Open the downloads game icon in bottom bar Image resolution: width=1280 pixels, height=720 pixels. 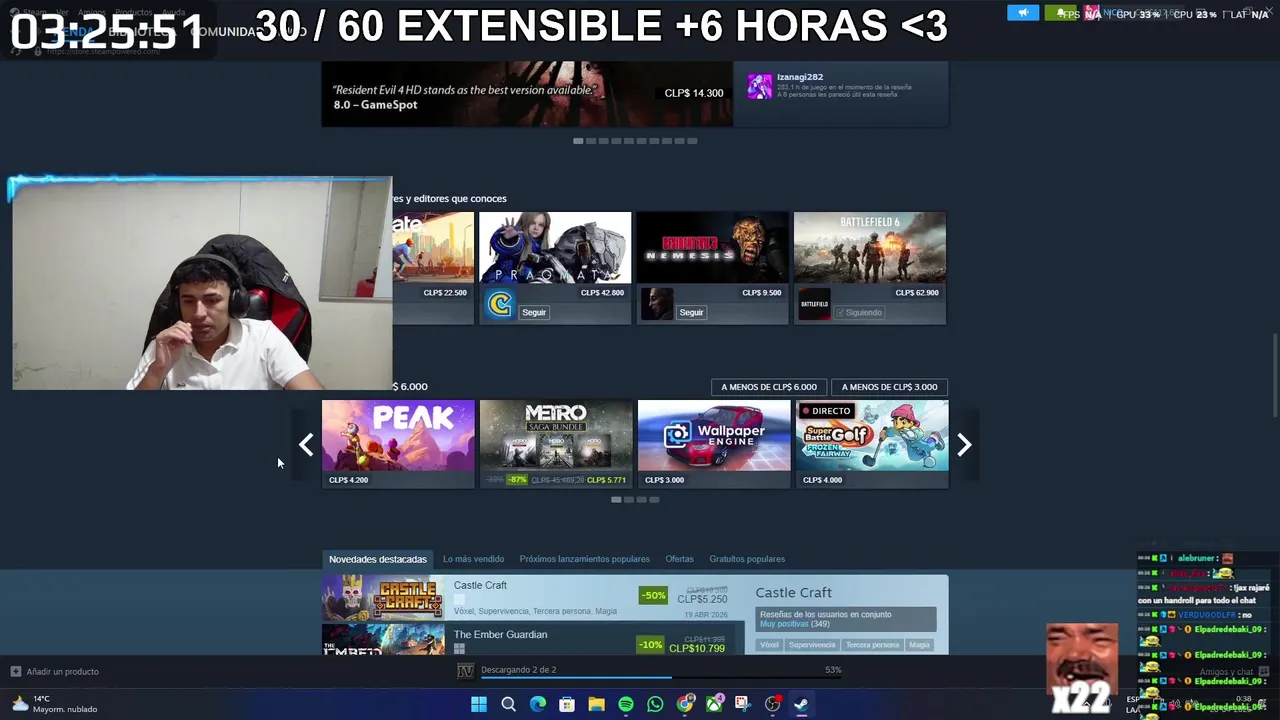[x=465, y=670]
